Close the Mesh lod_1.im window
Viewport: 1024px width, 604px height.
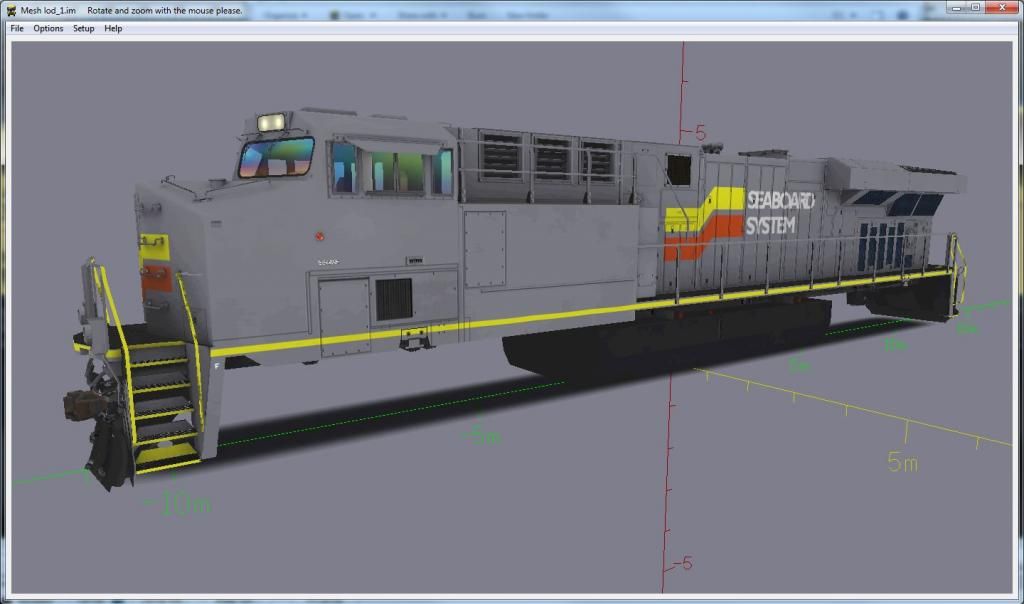point(1002,8)
